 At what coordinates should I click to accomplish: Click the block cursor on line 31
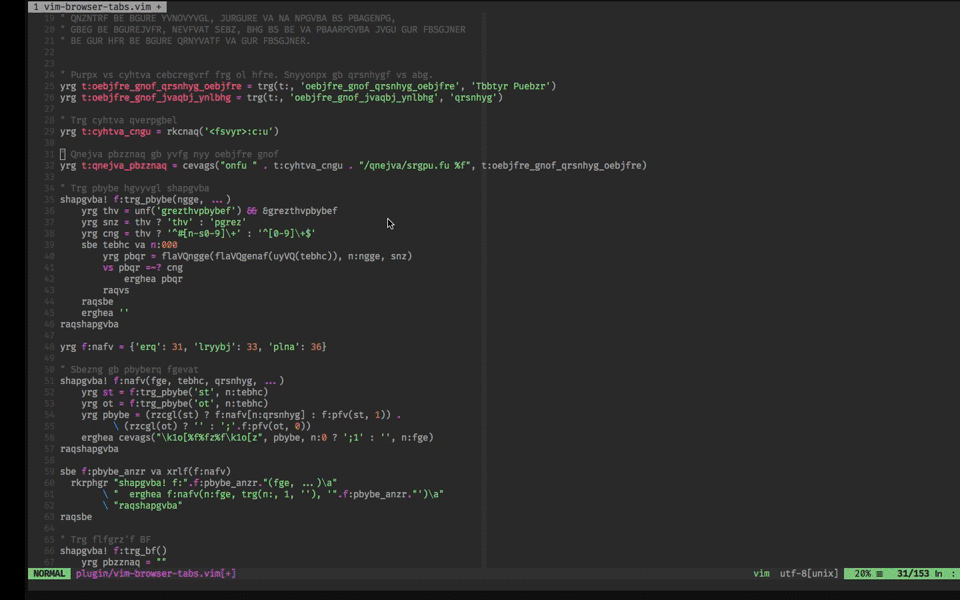click(x=62, y=154)
